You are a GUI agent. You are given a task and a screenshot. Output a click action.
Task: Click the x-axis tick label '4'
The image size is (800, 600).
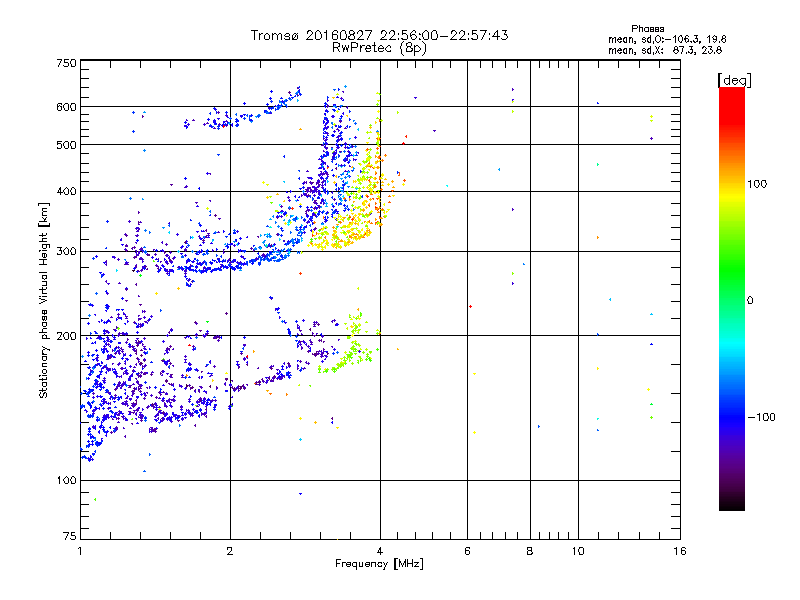coord(380,551)
